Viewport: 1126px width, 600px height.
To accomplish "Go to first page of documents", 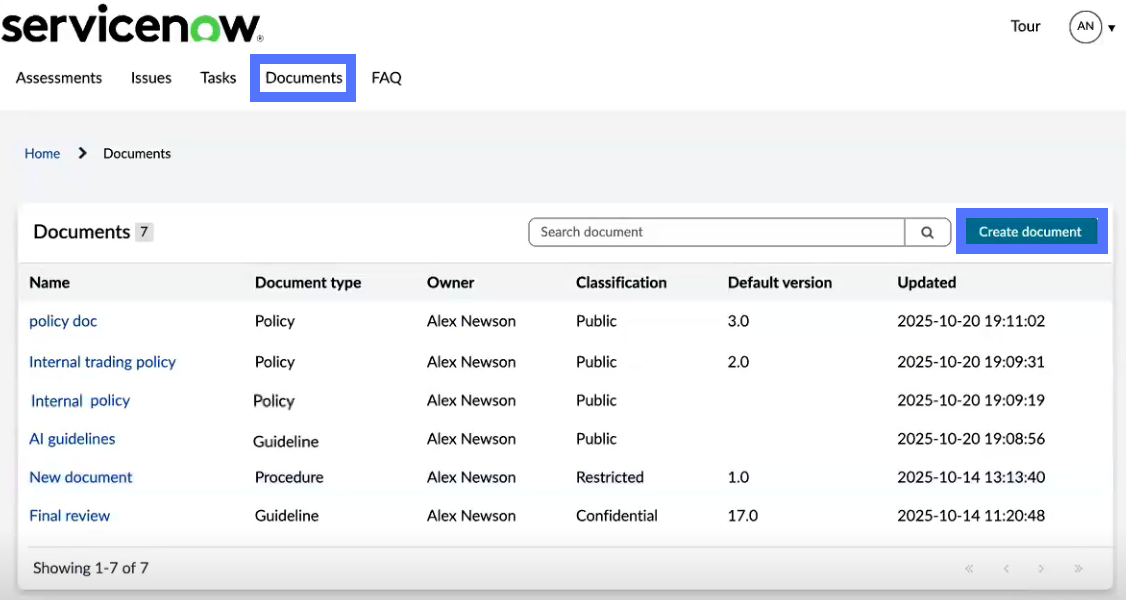I will 969,568.
